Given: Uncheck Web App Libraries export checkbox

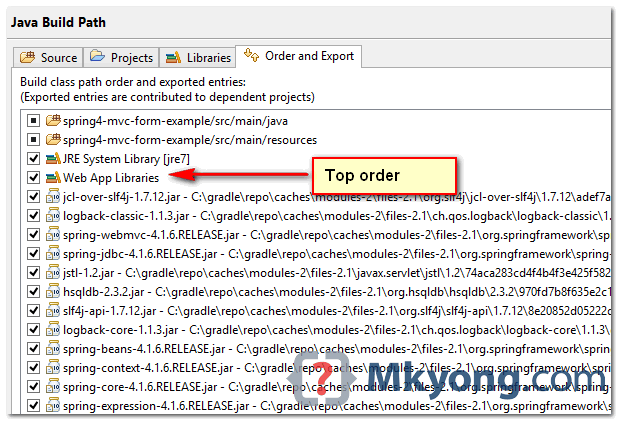Looking at the screenshot, I should tap(34, 177).
